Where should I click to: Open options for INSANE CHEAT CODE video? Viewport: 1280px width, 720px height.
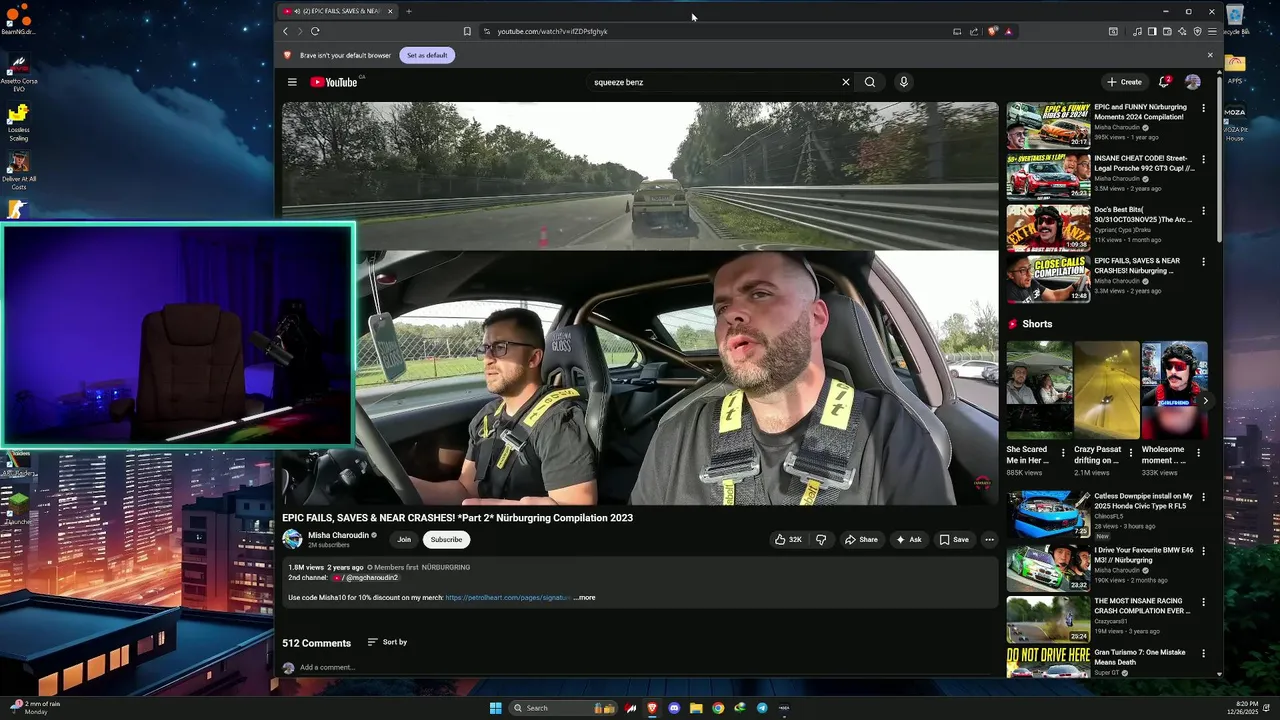(1203, 159)
